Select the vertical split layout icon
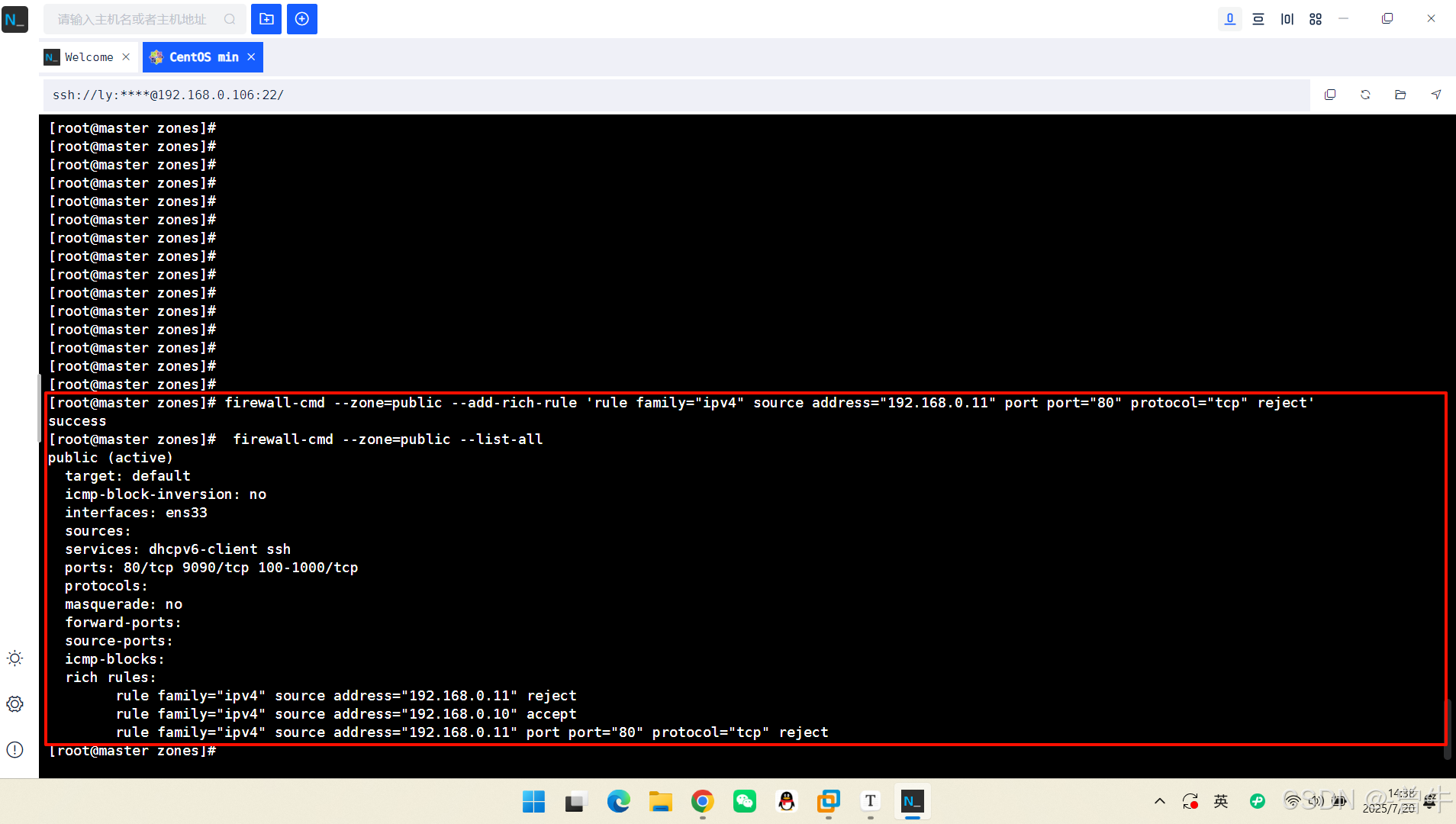The width and height of the screenshot is (1456, 824). click(x=1287, y=19)
